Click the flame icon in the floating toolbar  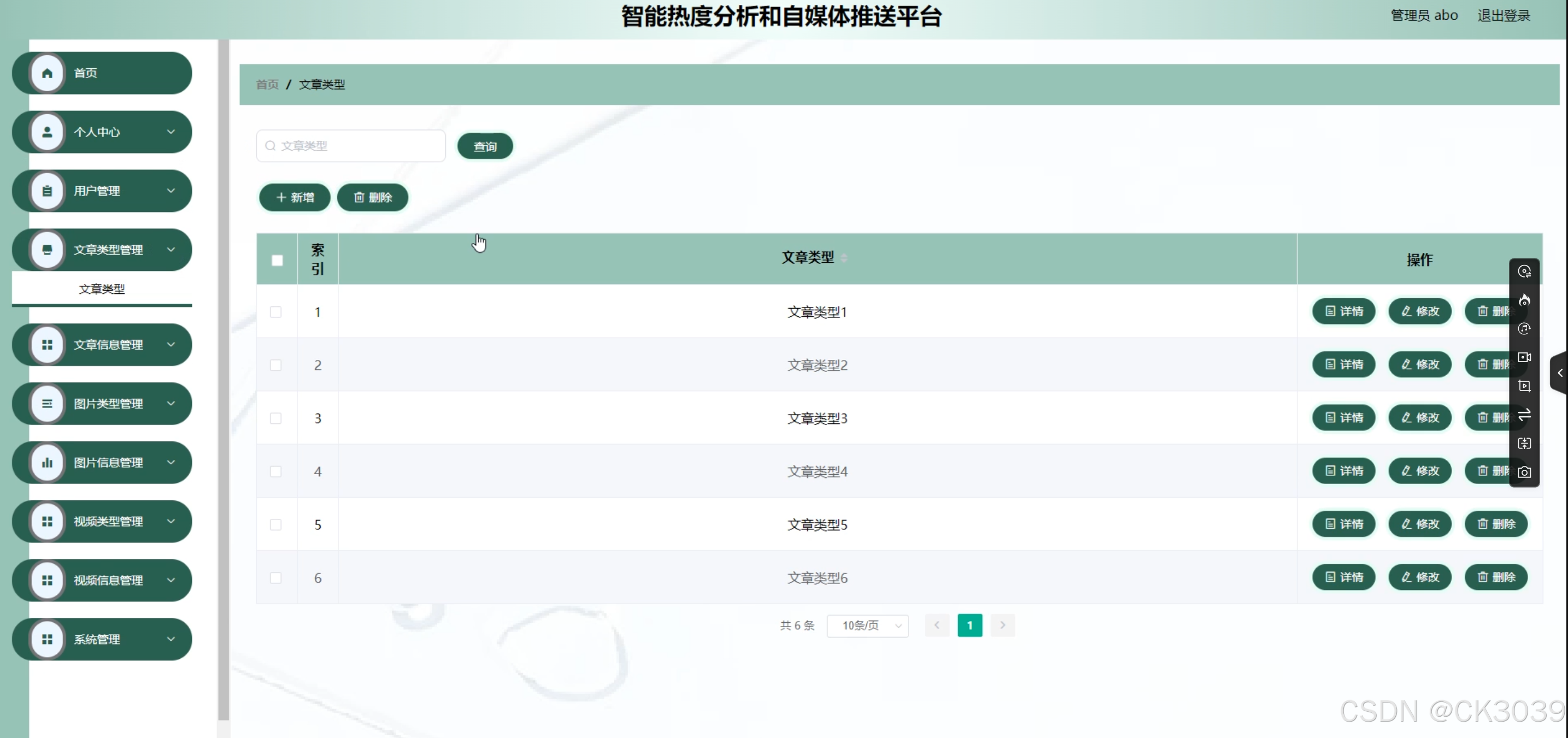(1525, 300)
